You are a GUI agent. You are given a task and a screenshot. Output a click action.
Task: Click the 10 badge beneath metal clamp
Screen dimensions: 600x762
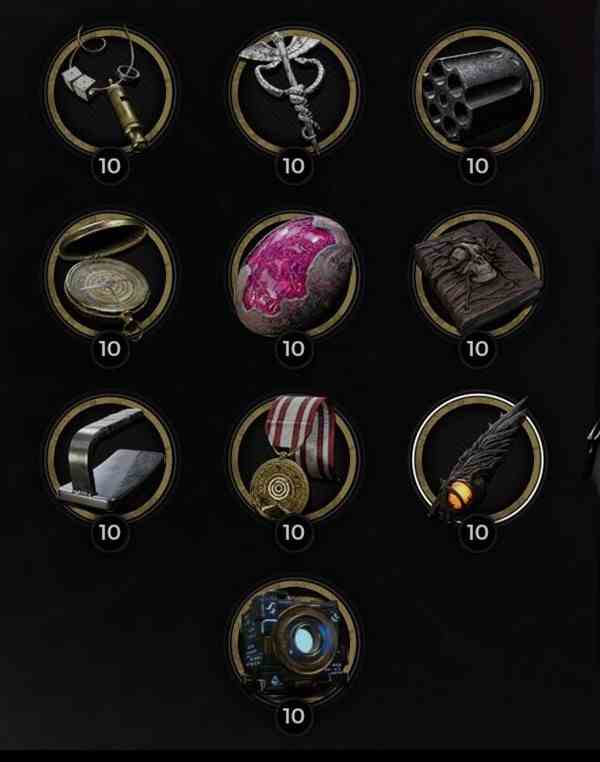[110, 533]
